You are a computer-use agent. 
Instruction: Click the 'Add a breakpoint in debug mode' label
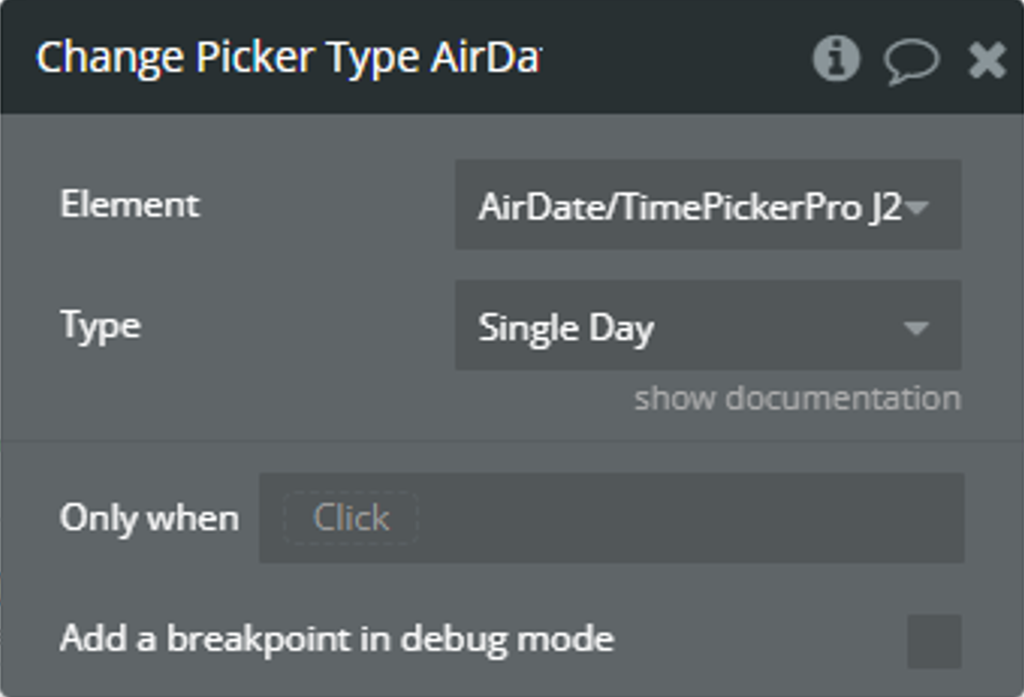337,639
